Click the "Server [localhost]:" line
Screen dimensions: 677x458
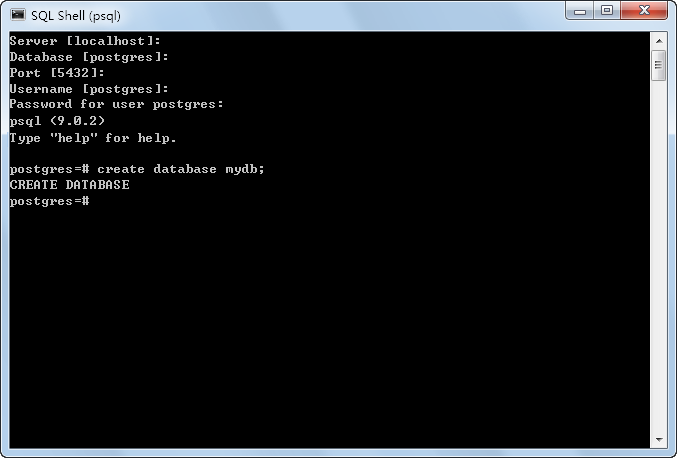click(x=85, y=41)
